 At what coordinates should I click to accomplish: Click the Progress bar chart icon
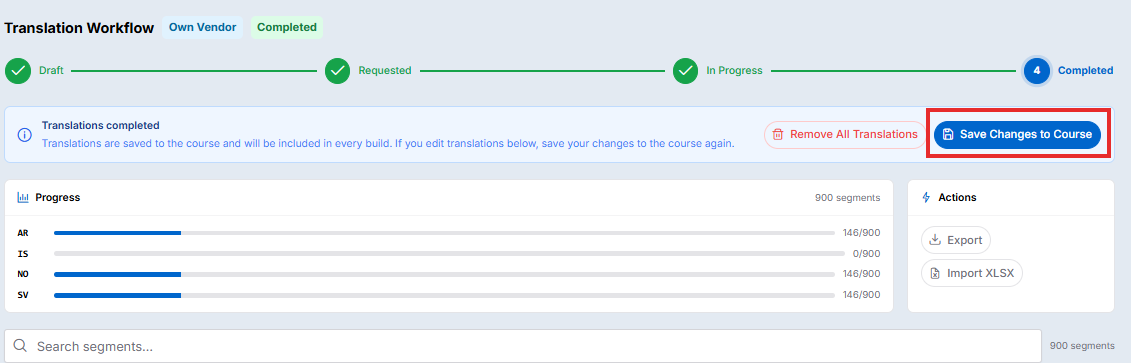click(23, 197)
